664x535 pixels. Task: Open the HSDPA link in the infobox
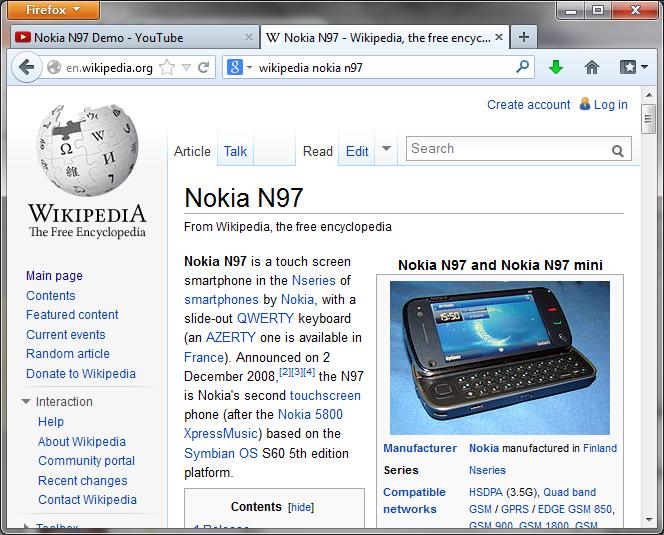click(486, 492)
